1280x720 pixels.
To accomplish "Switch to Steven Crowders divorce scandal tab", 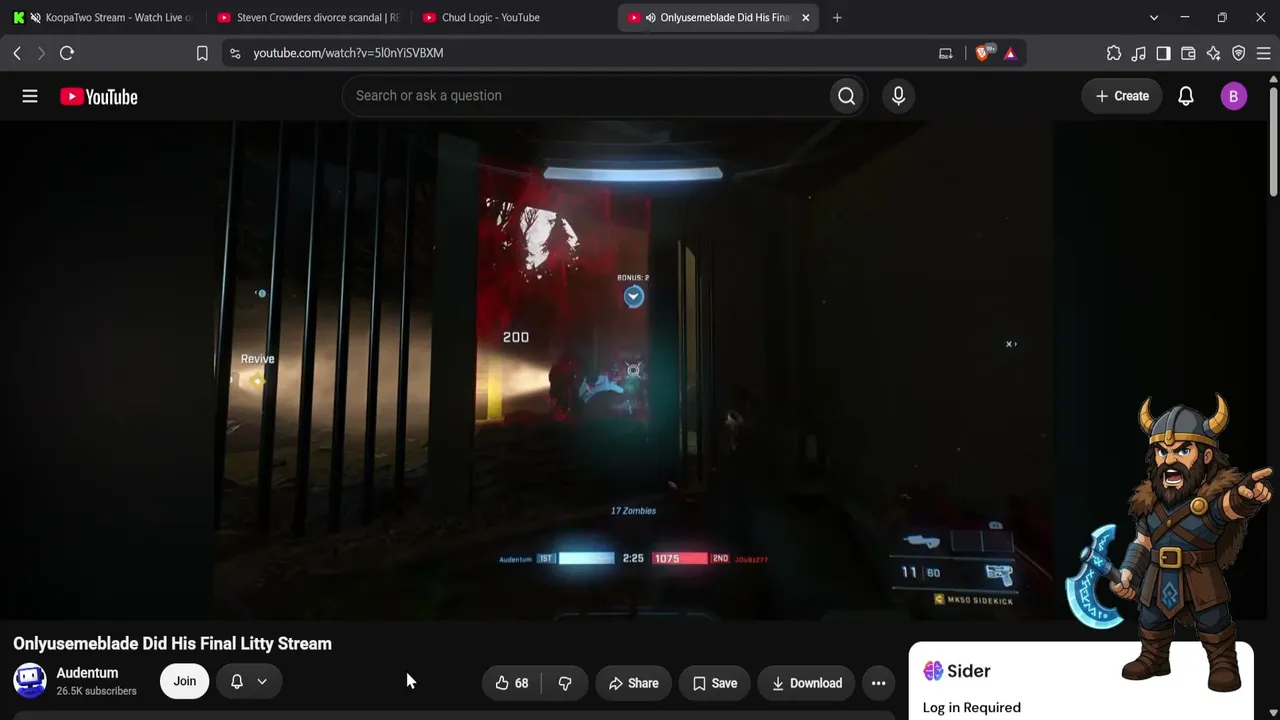I will (x=308, y=17).
